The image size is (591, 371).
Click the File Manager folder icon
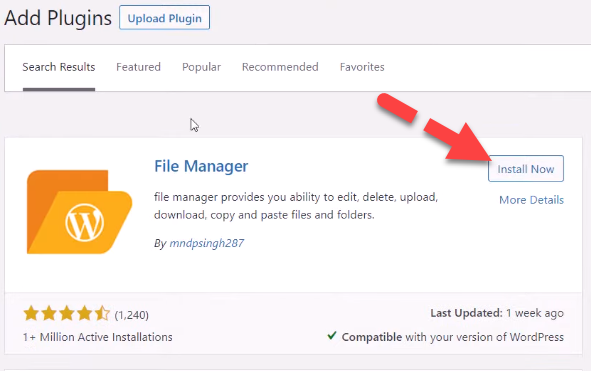pos(80,212)
